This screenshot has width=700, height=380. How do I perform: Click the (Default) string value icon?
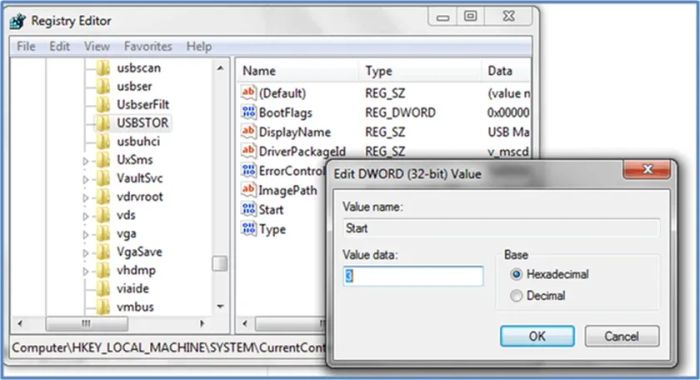pos(248,92)
